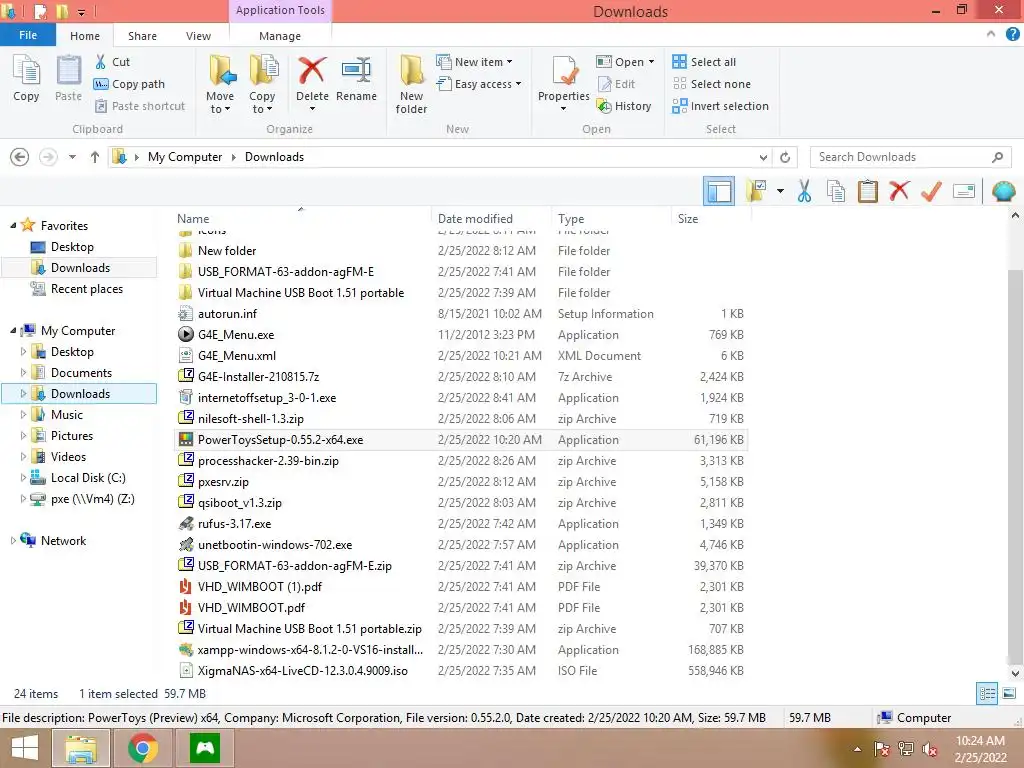The image size is (1024, 768).
Task: Go up one folder level
Action: coord(95,157)
